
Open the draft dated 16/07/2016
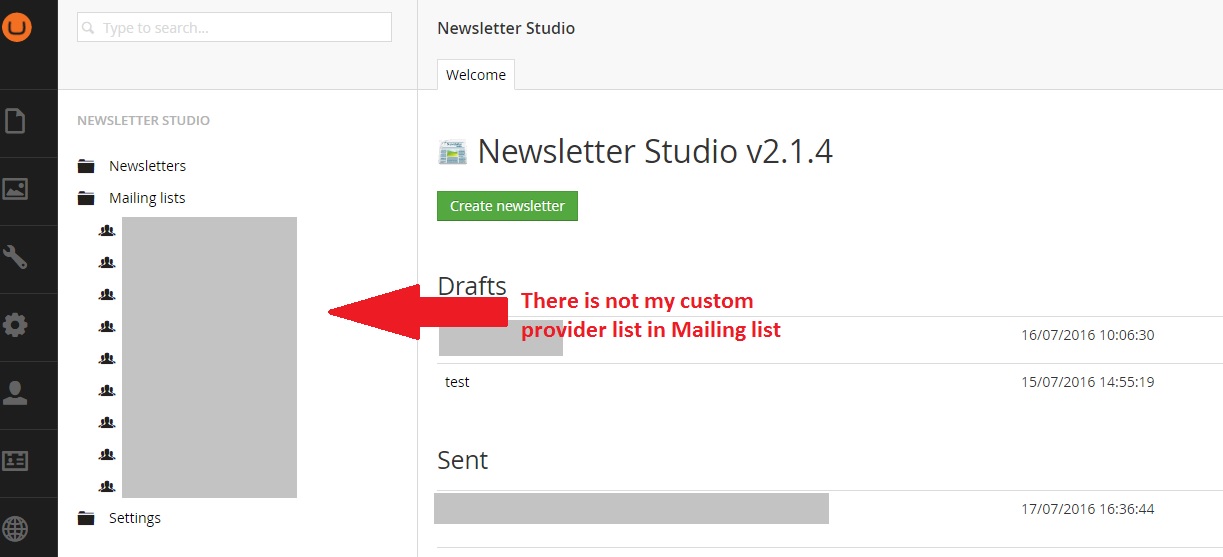pyautogui.click(x=501, y=336)
